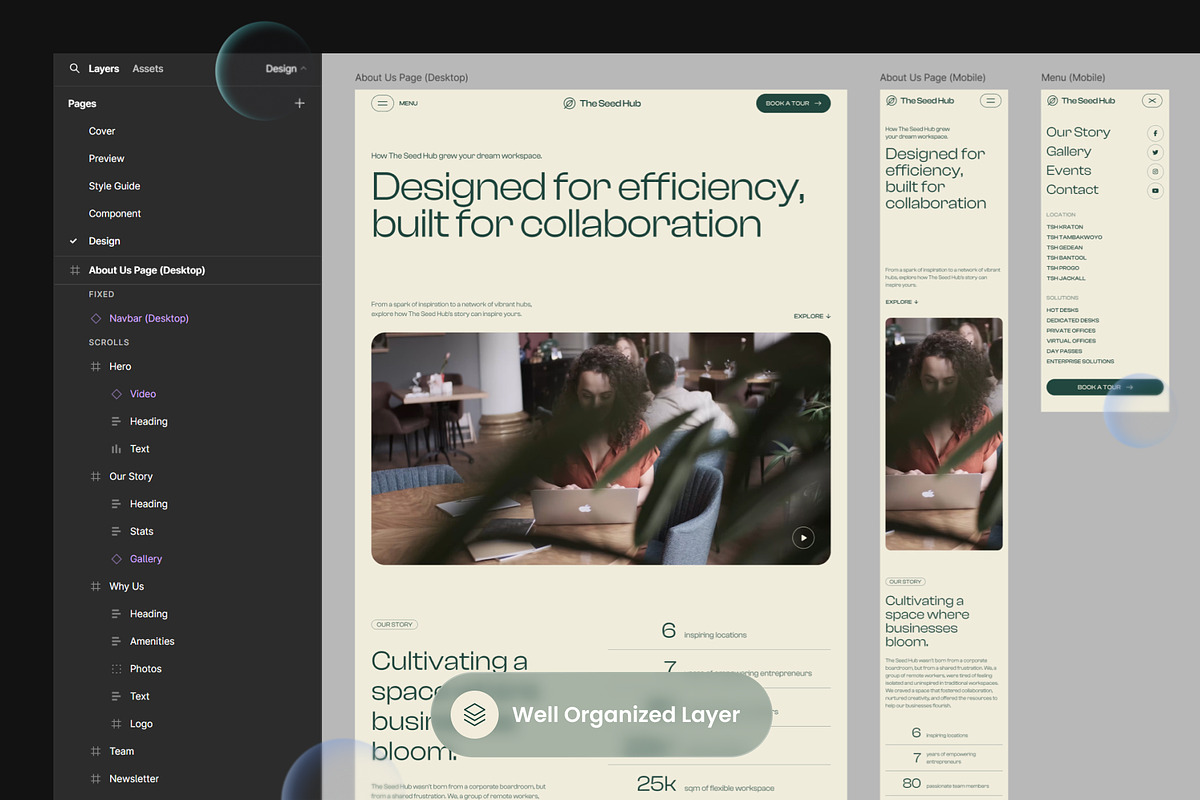Image resolution: width=1200 pixels, height=800 pixels.
Task: Click the Twitter icon in mobile menu
Action: pos(1155,152)
